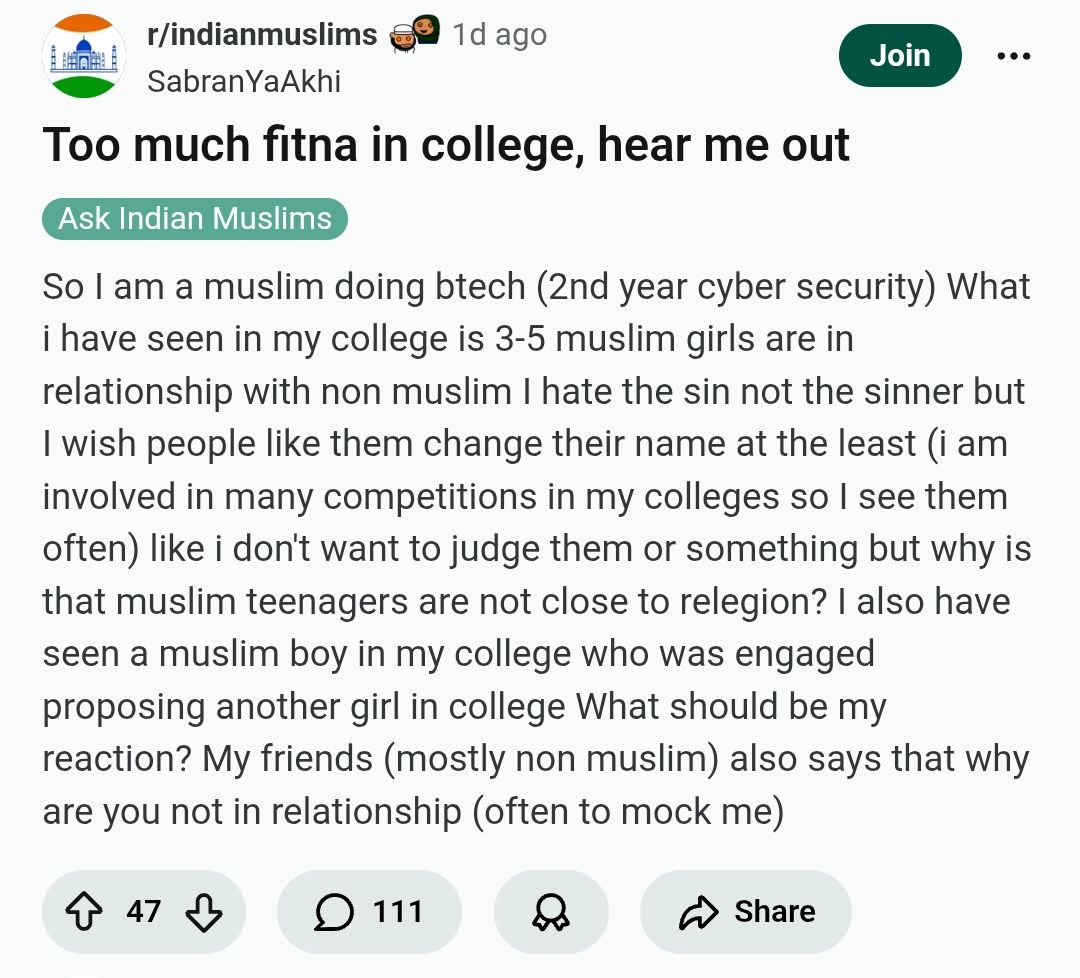Expand the post body paragraph
Image resolution: width=1080 pixels, height=978 pixels.
[536, 548]
